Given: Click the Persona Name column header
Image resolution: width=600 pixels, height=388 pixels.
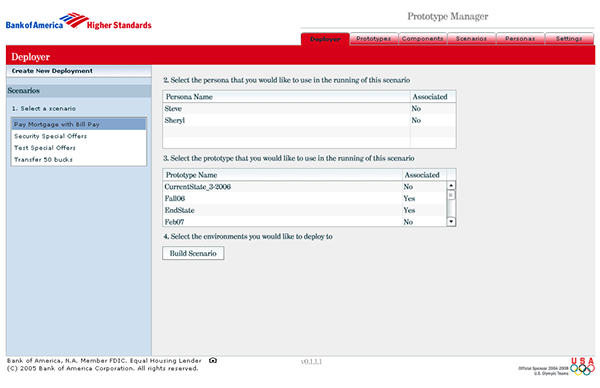Looking at the screenshot, I should point(286,97).
